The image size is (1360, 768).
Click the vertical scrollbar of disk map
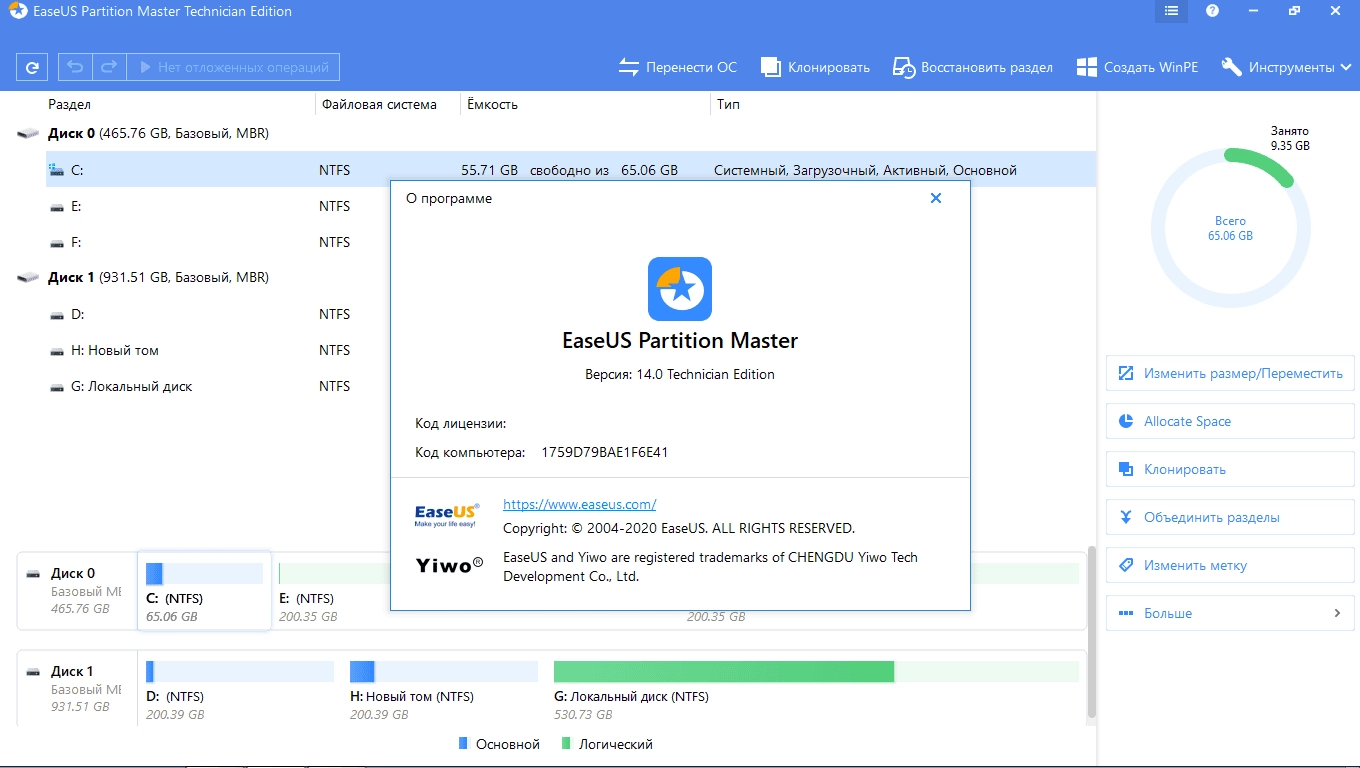click(1091, 634)
